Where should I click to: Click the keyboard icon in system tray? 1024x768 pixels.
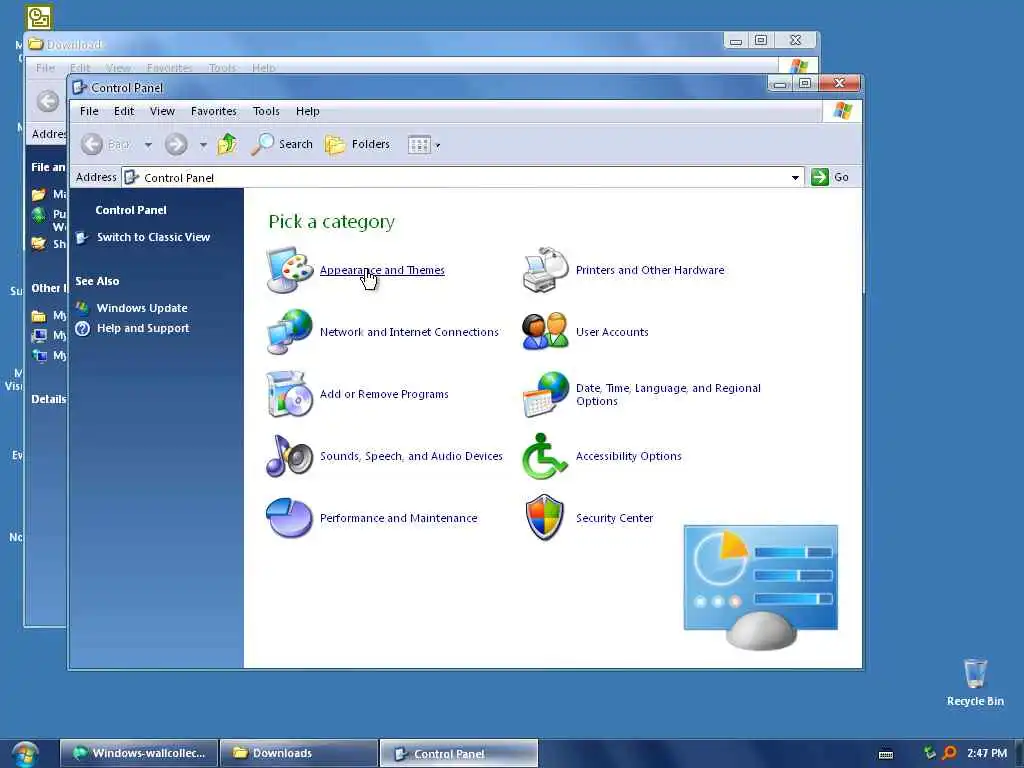pos(886,754)
